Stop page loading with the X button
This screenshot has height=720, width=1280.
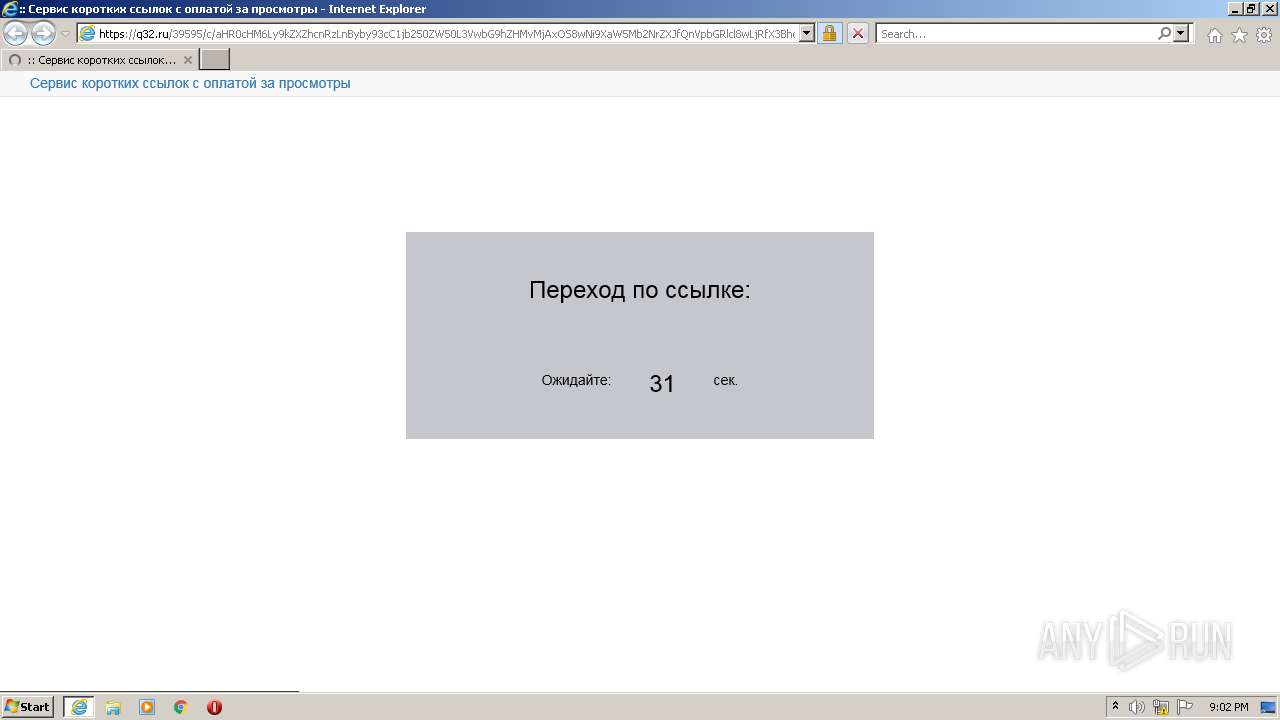coord(858,34)
